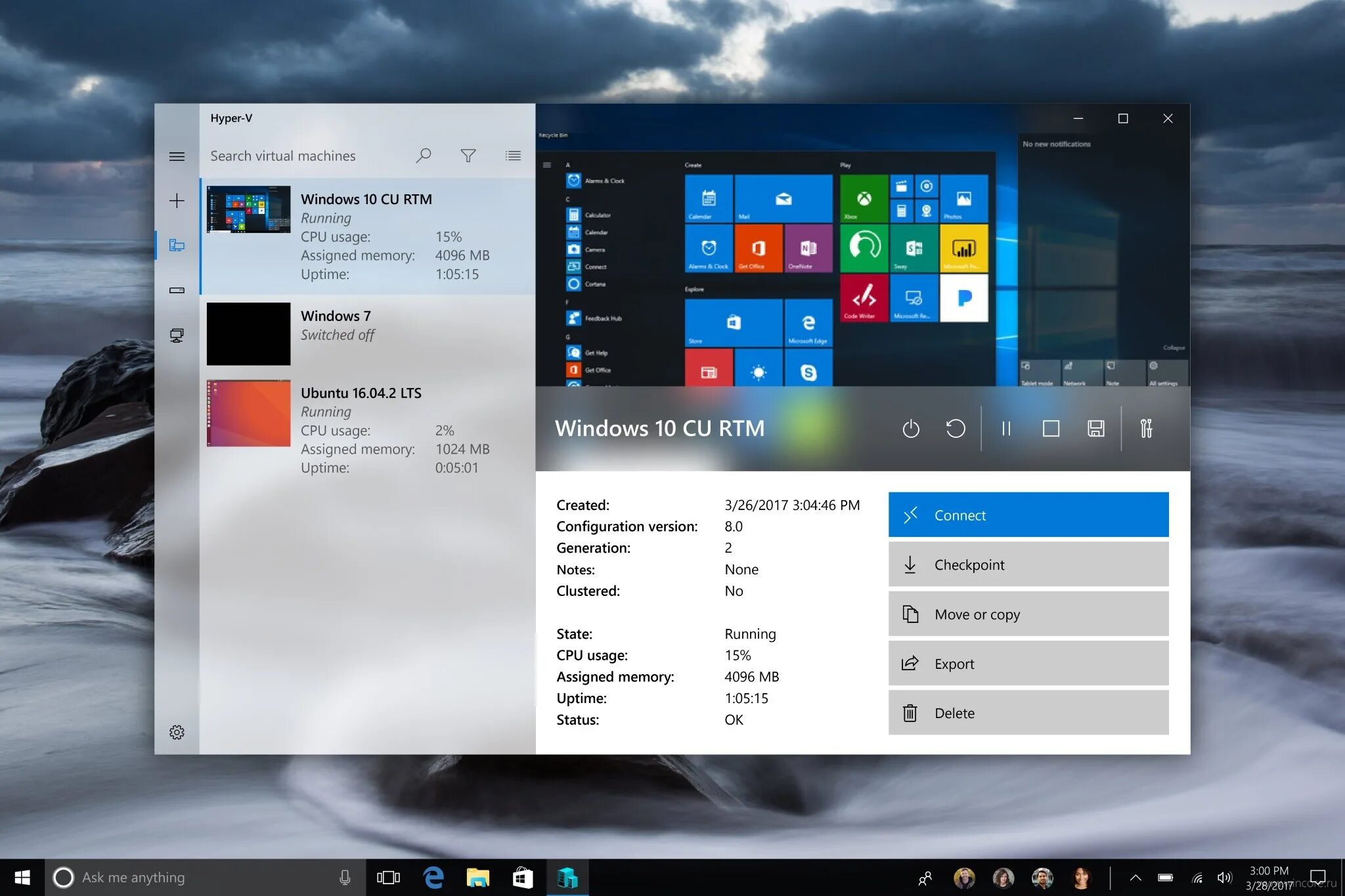Select the virtual machines view in the sidebar
Viewport: 1345px width, 896px height.
(177, 245)
